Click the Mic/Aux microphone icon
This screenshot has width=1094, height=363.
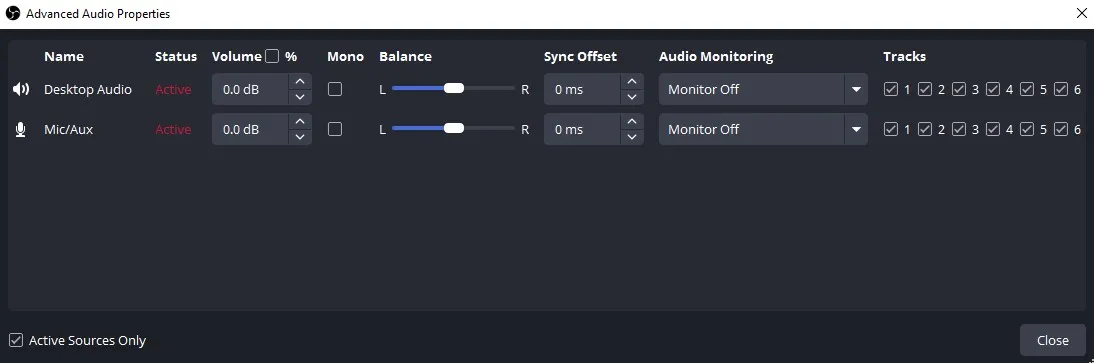(x=21, y=129)
